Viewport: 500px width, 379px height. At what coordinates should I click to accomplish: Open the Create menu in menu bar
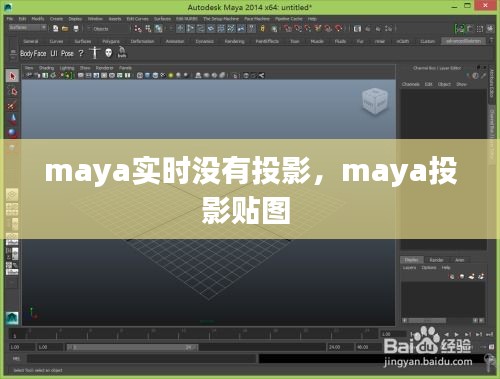[56, 19]
